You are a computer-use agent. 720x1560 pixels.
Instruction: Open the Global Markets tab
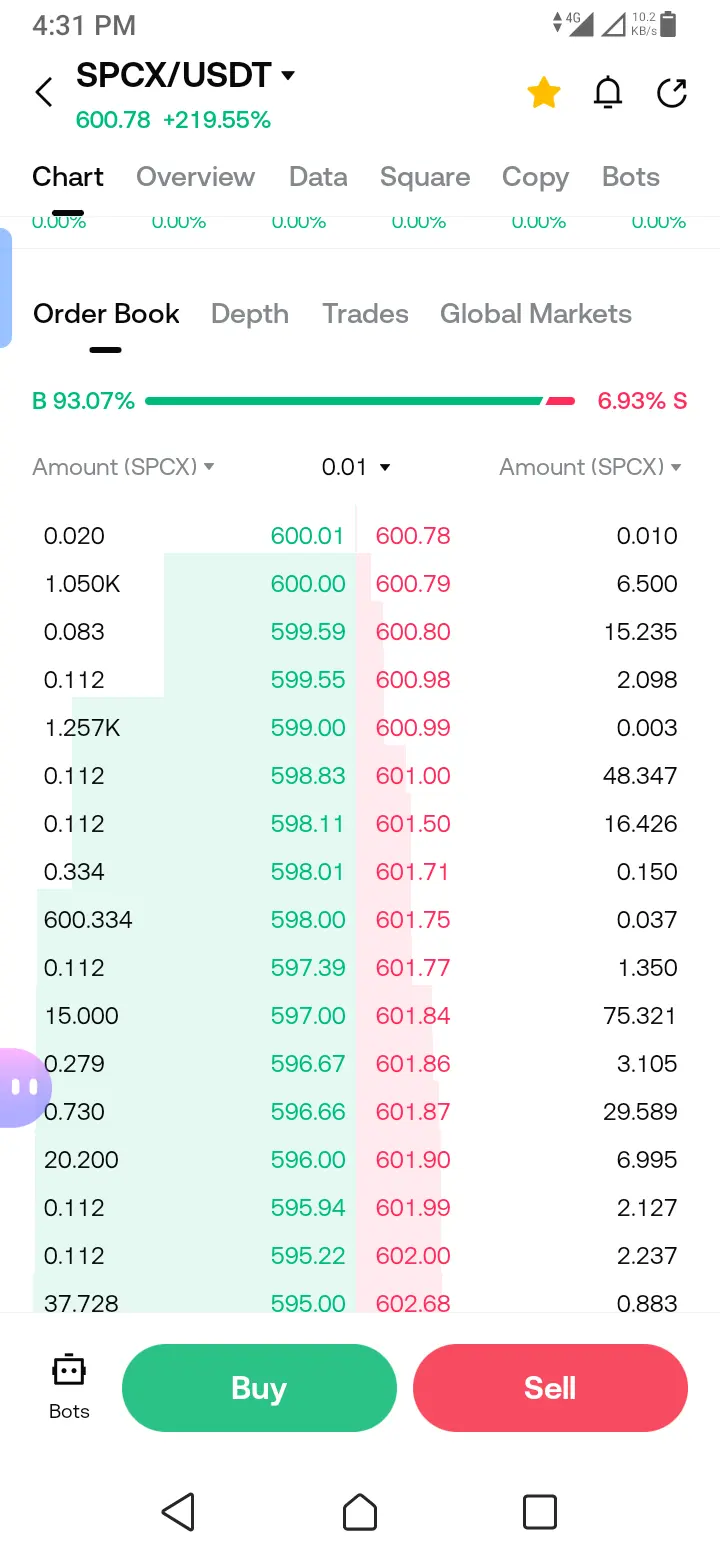[536, 314]
